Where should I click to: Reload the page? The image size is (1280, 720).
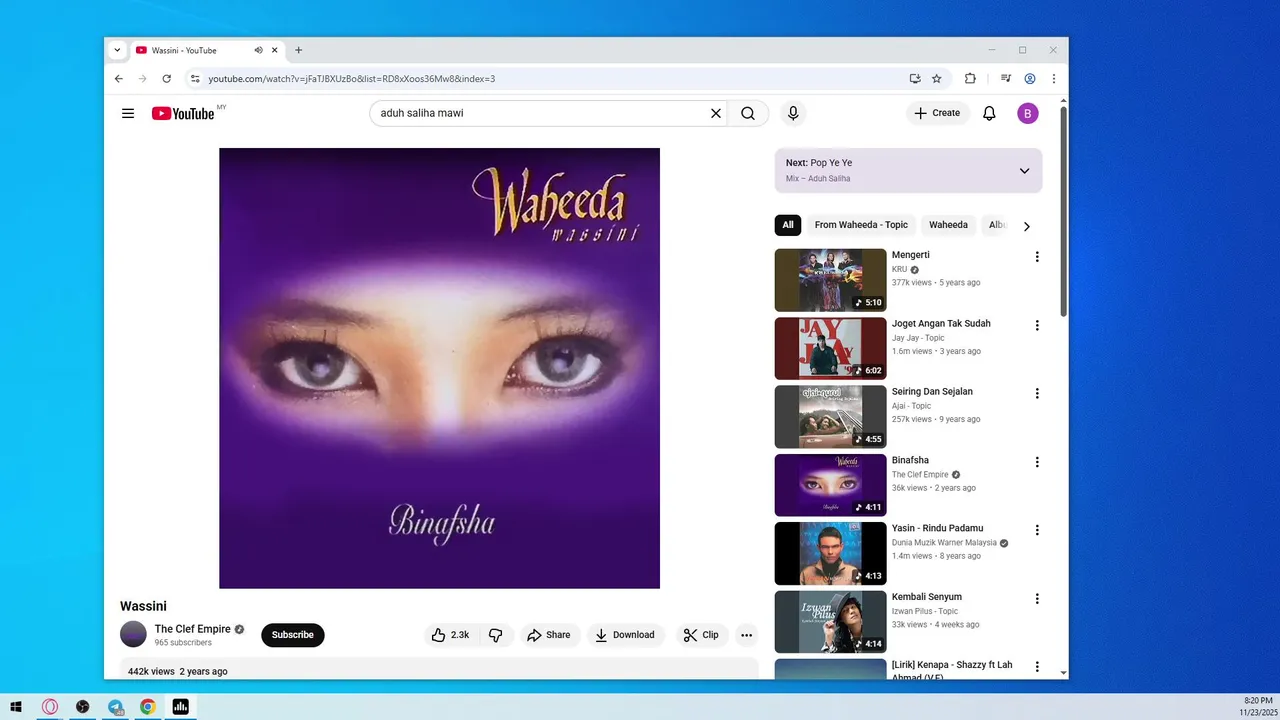click(167, 78)
